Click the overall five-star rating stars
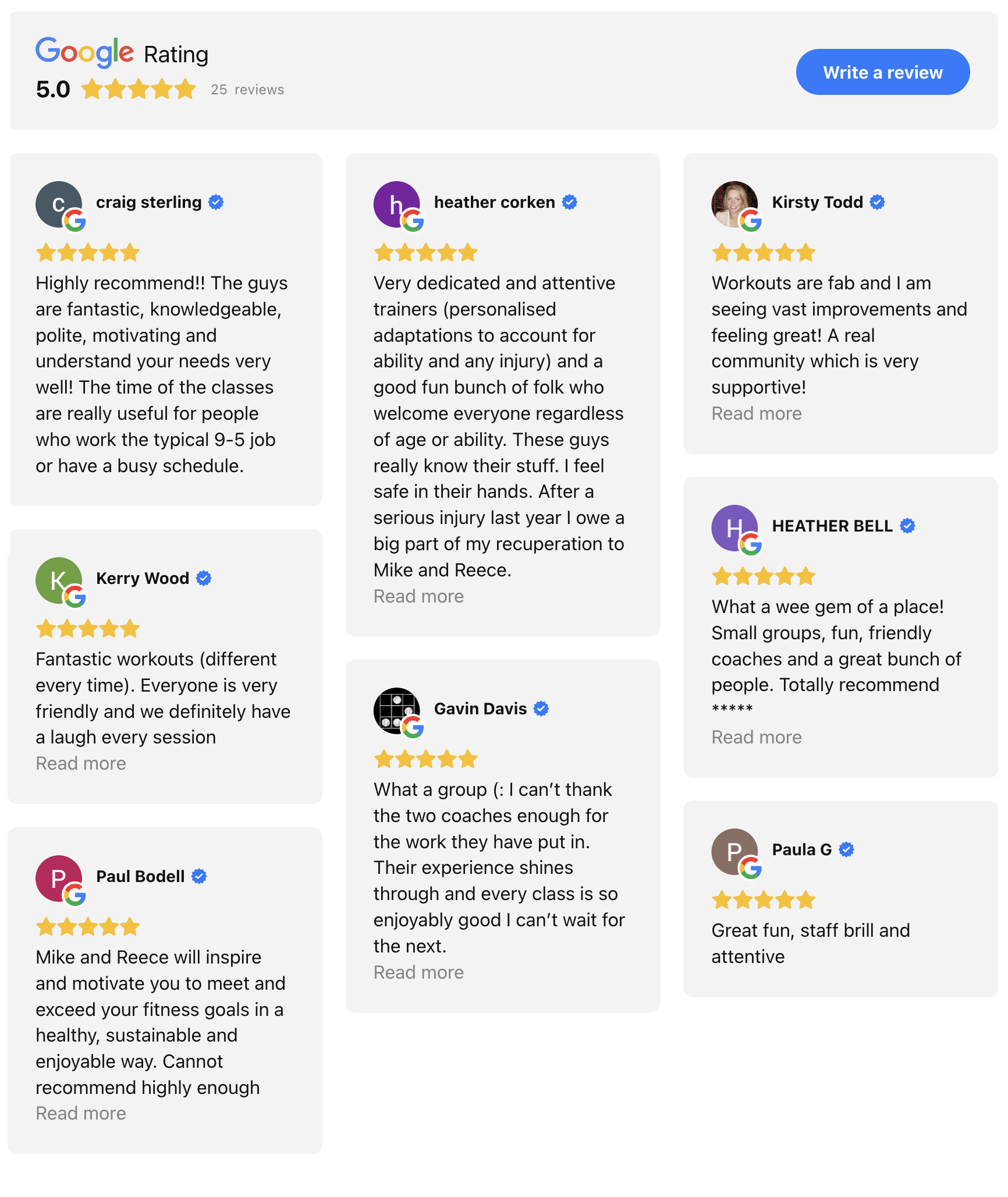This screenshot has height=1197, width=1008. 139,90
